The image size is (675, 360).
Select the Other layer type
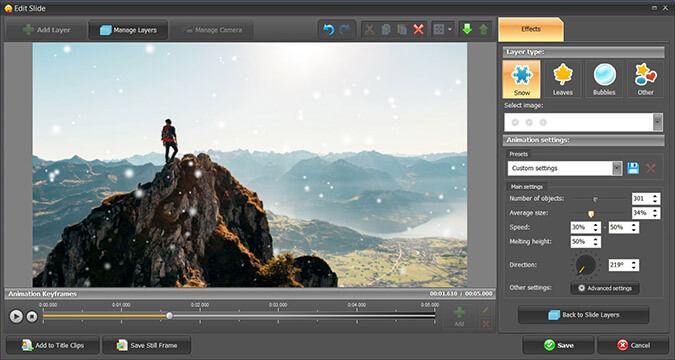click(645, 79)
